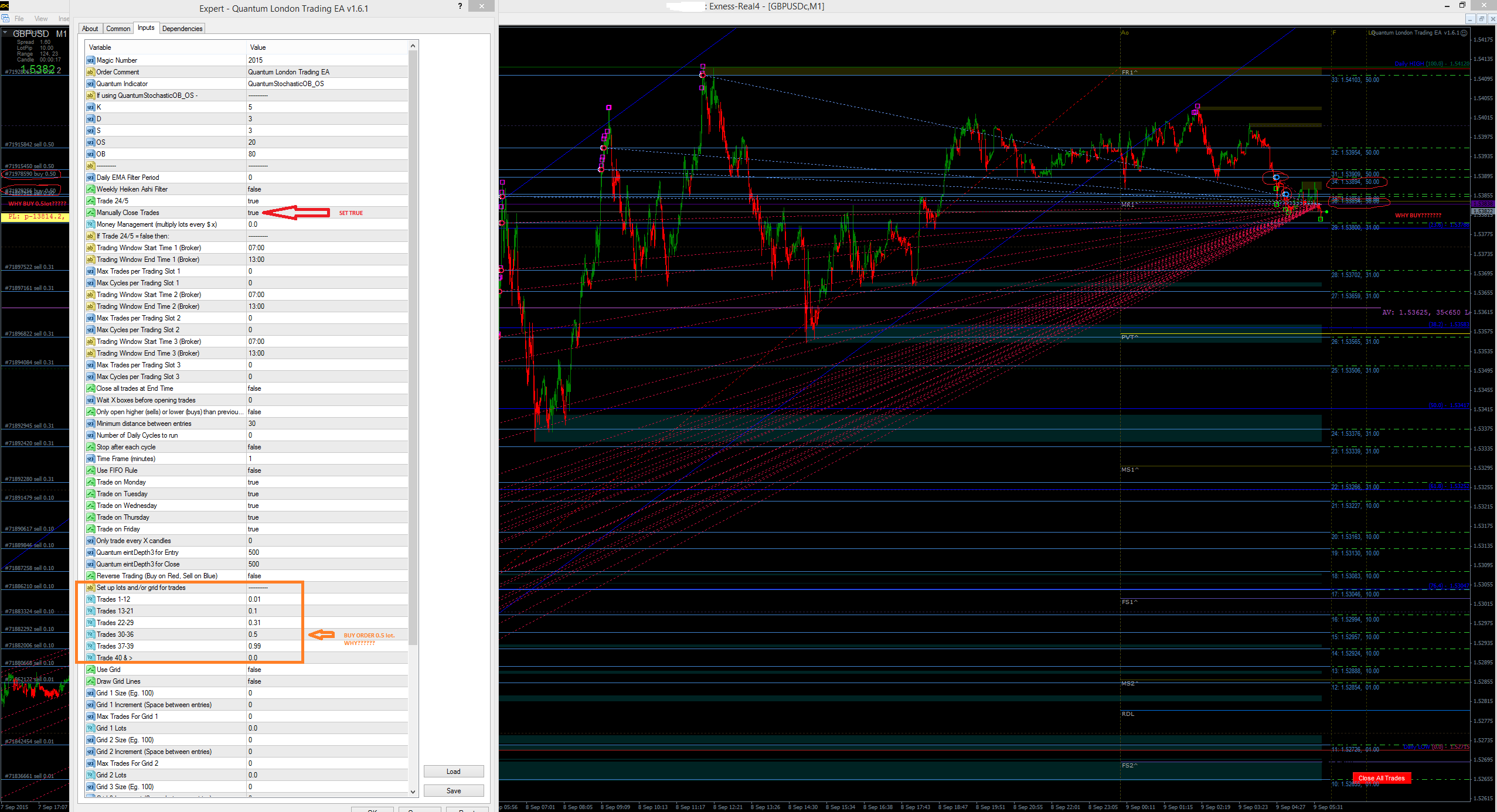Image resolution: width=1497 pixels, height=812 pixels.
Task: Click the boolean icon beside Trade on Monday
Action: pos(90,482)
